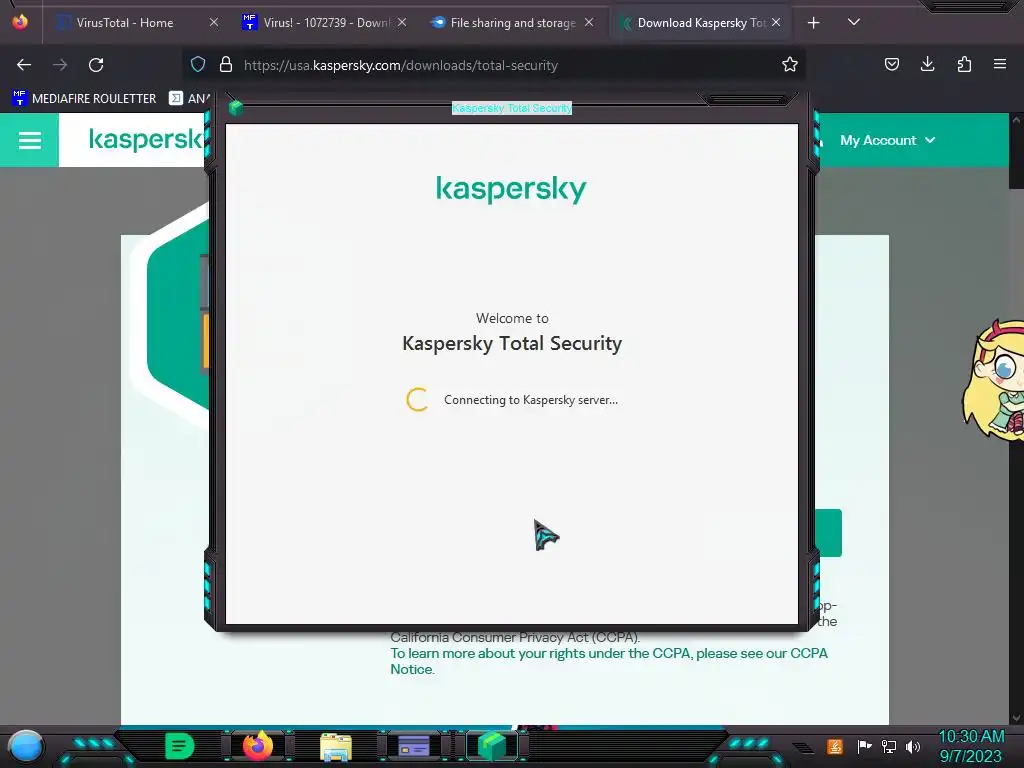Open the CCPA Notice link
Viewport: 1024px width, 768px height.
pos(609,661)
